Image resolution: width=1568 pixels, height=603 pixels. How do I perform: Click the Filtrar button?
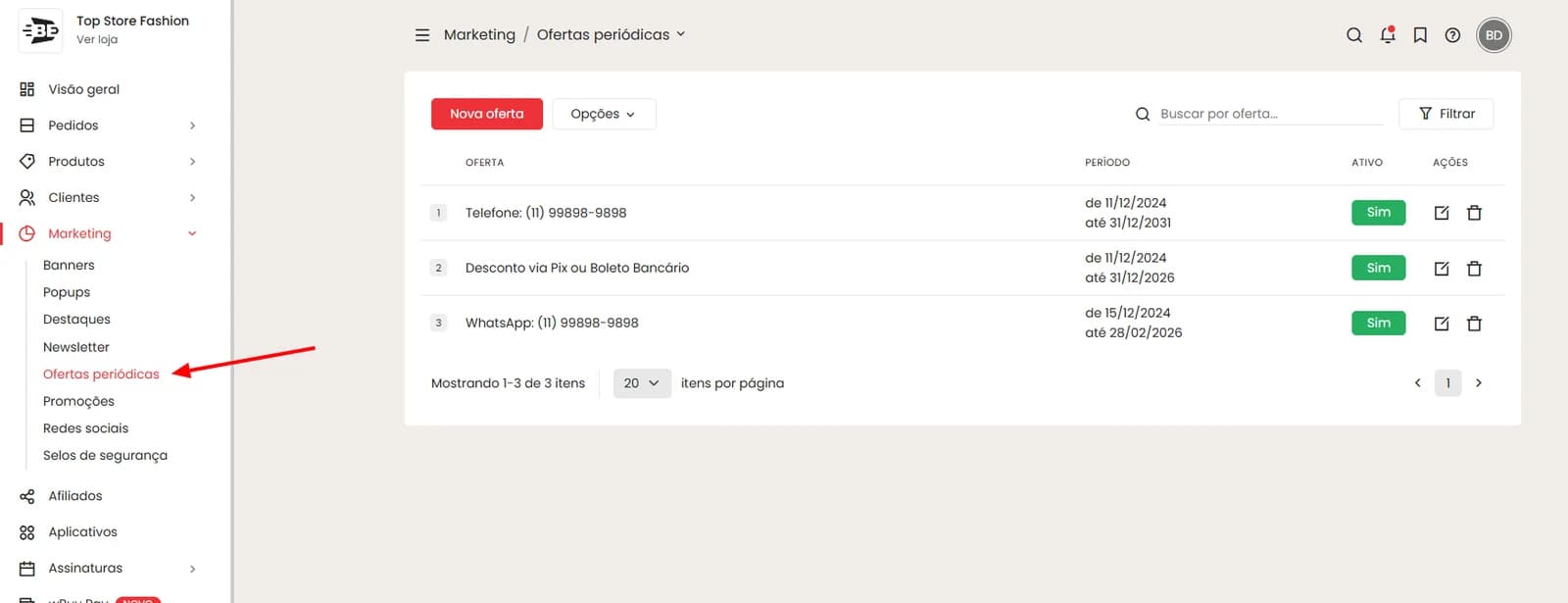(1446, 114)
